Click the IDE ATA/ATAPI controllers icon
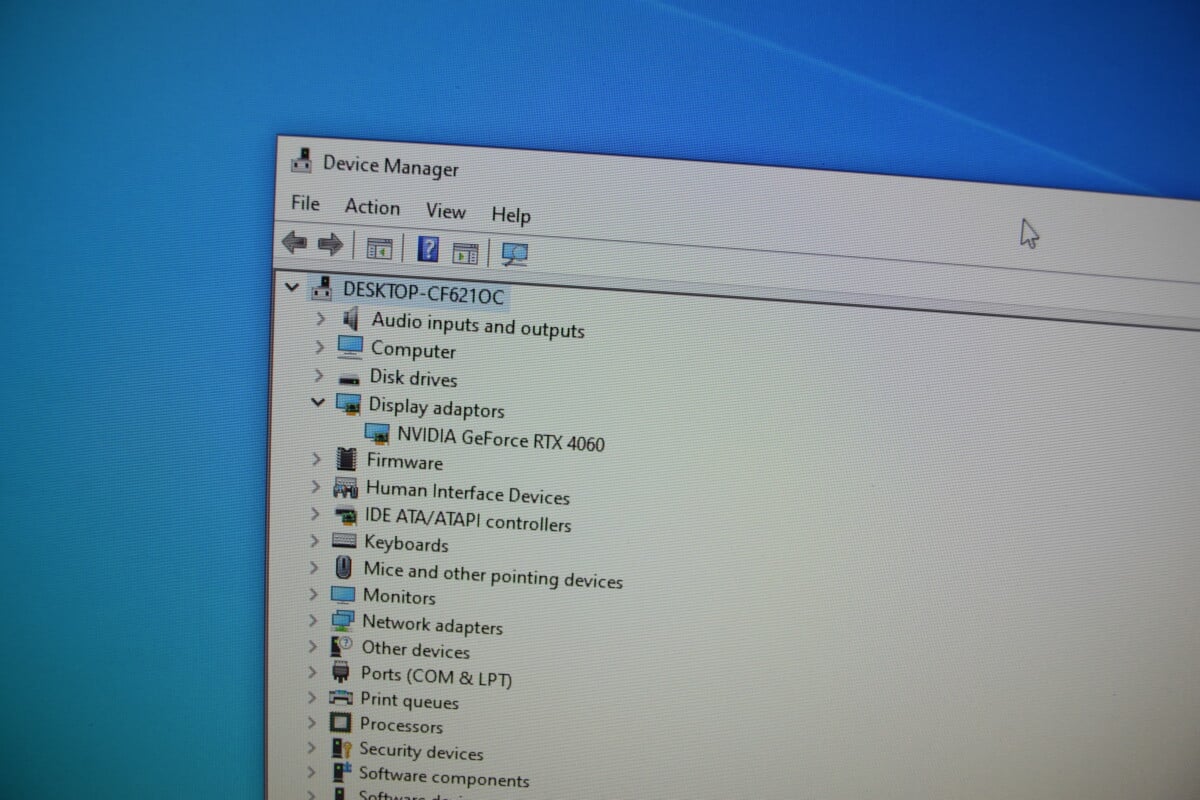This screenshot has height=800, width=1200. coord(346,515)
